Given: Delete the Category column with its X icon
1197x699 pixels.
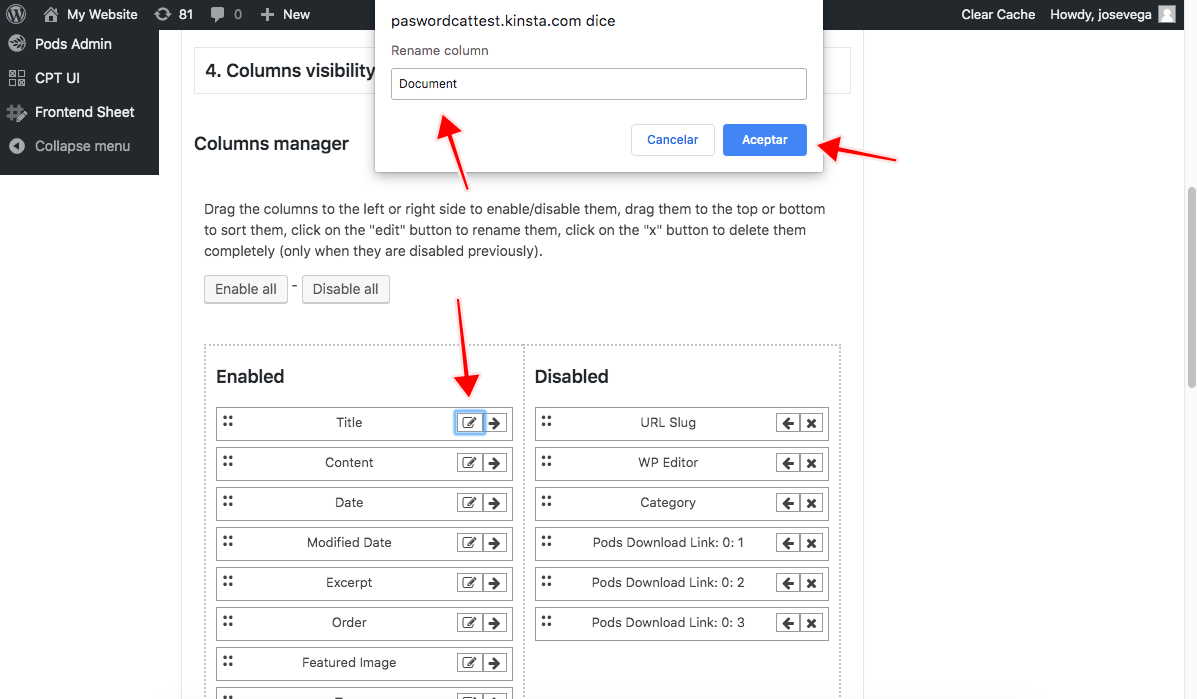Looking at the screenshot, I should pyautogui.click(x=810, y=502).
